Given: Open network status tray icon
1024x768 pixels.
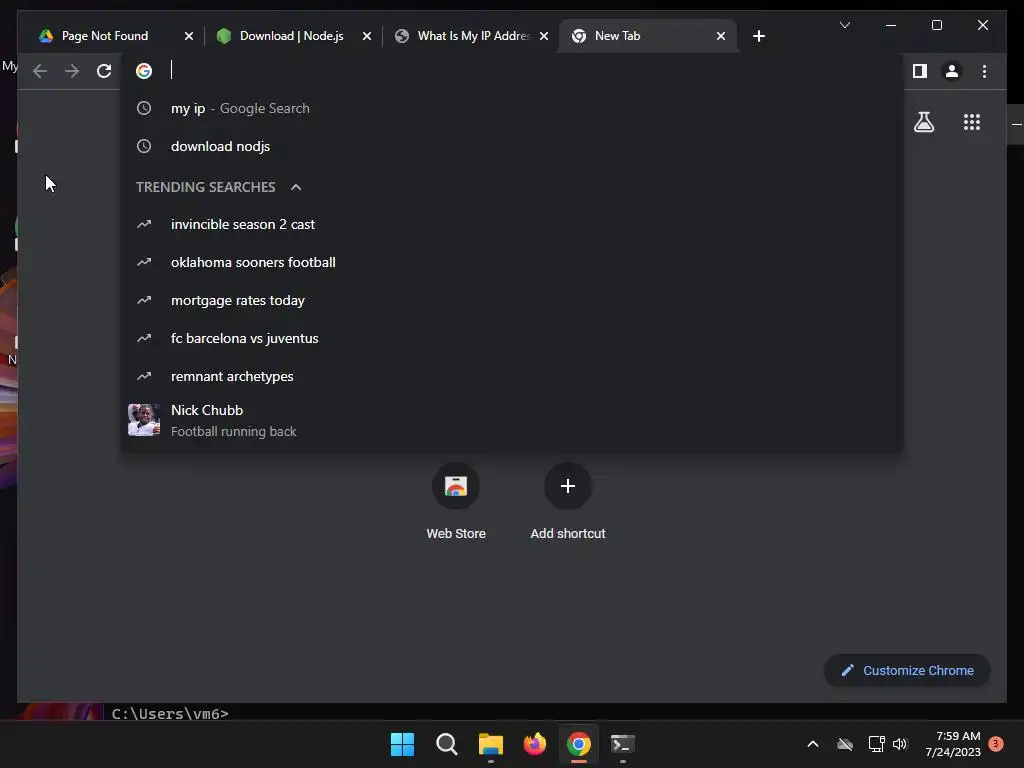Looking at the screenshot, I should [x=876, y=744].
